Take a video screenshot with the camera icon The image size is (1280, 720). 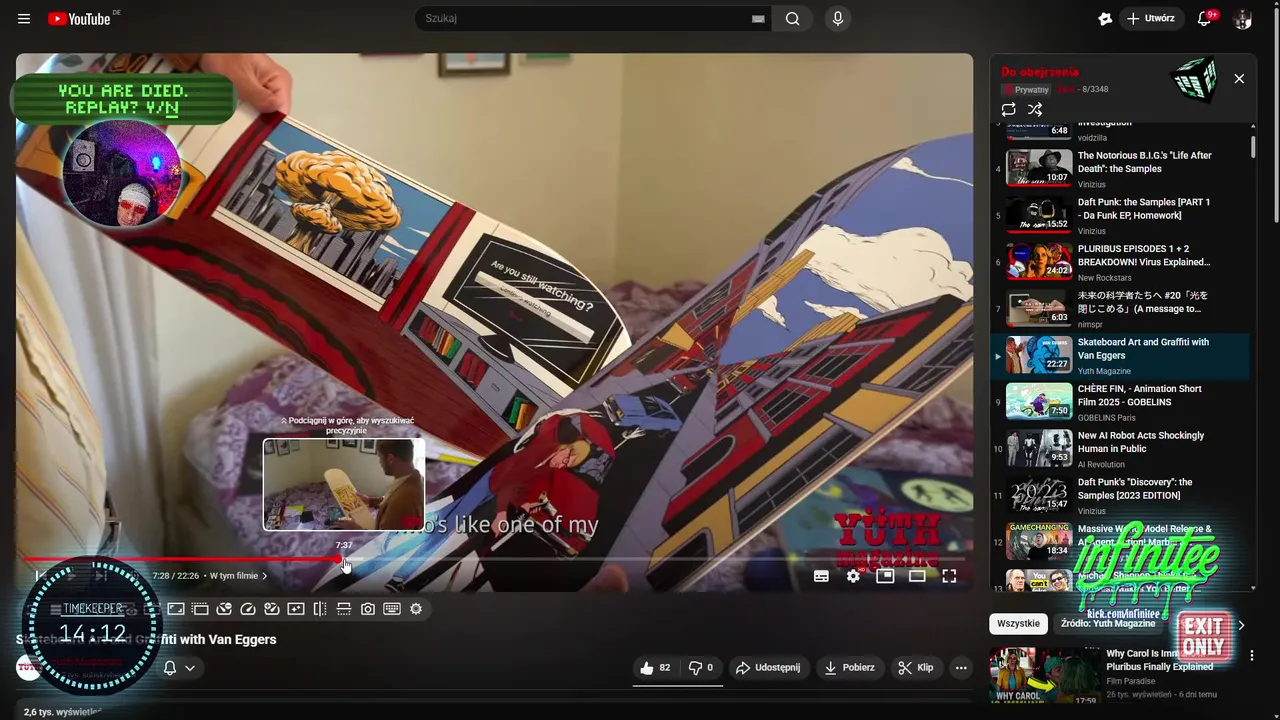tap(368, 609)
